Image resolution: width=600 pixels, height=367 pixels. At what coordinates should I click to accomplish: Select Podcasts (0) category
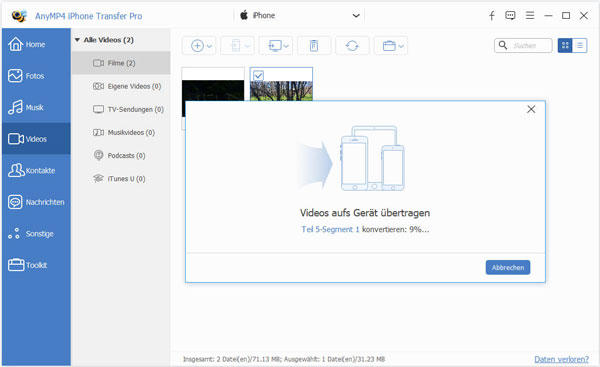coord(121,155)
